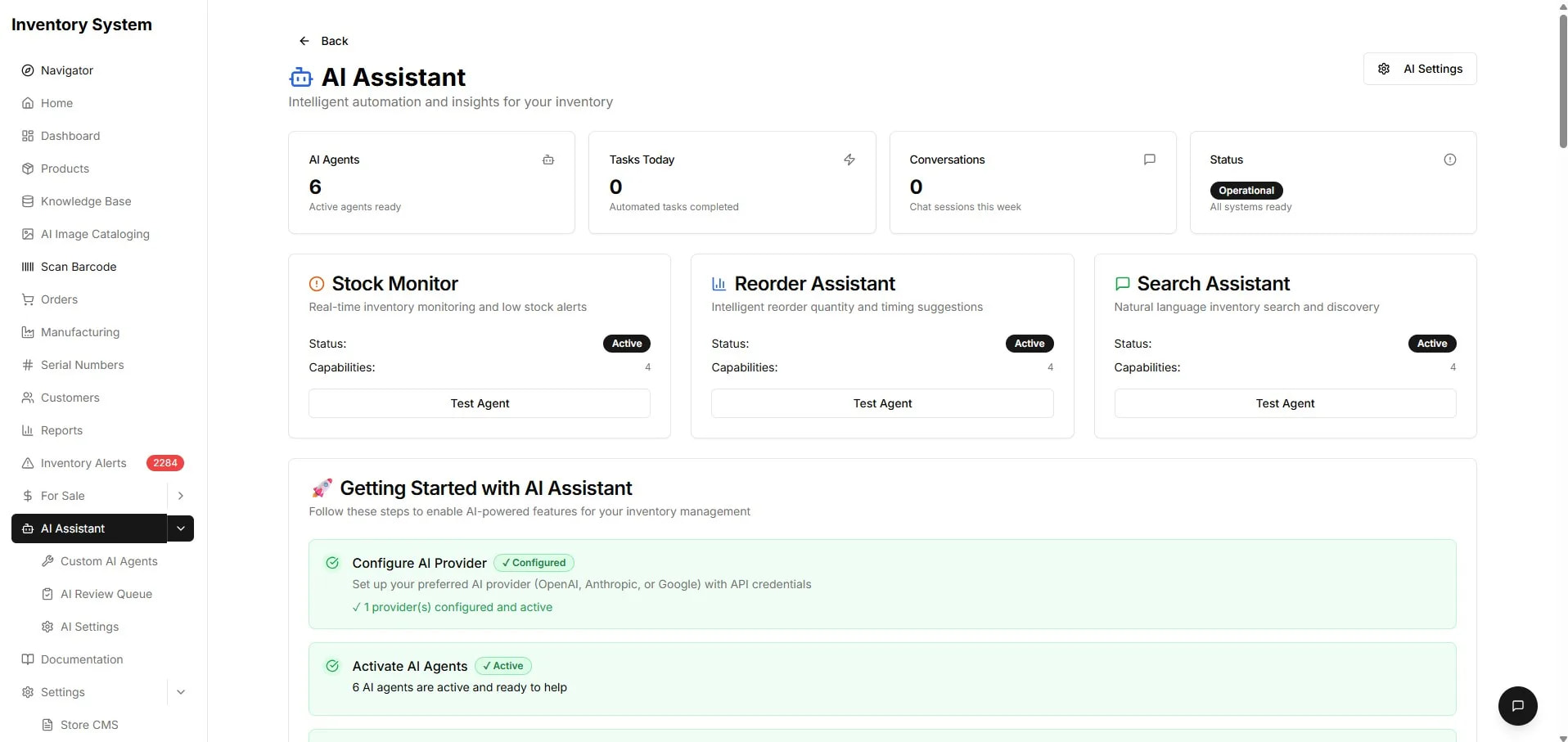Click the Search Assistant speech bubble icon

click(1123, 284)
